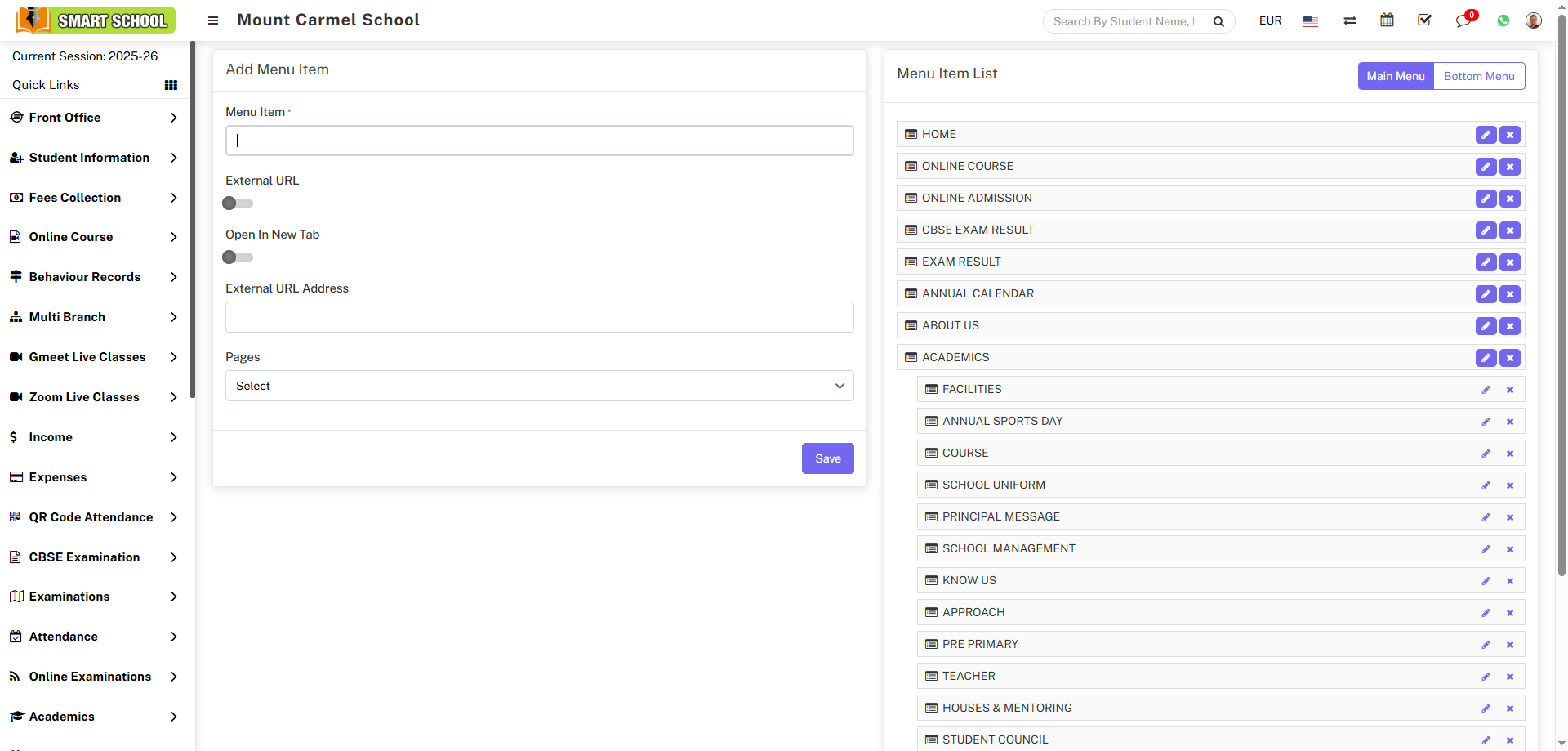
Task: Enable the External URL toggle
Action: (238, 203)
